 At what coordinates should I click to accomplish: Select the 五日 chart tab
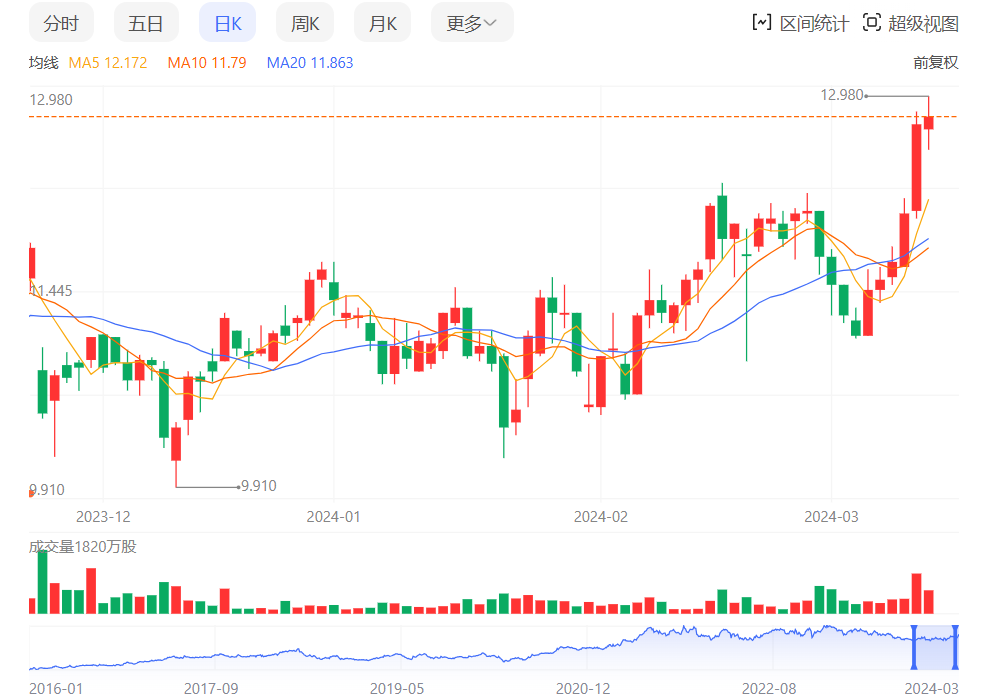point(146,23)
